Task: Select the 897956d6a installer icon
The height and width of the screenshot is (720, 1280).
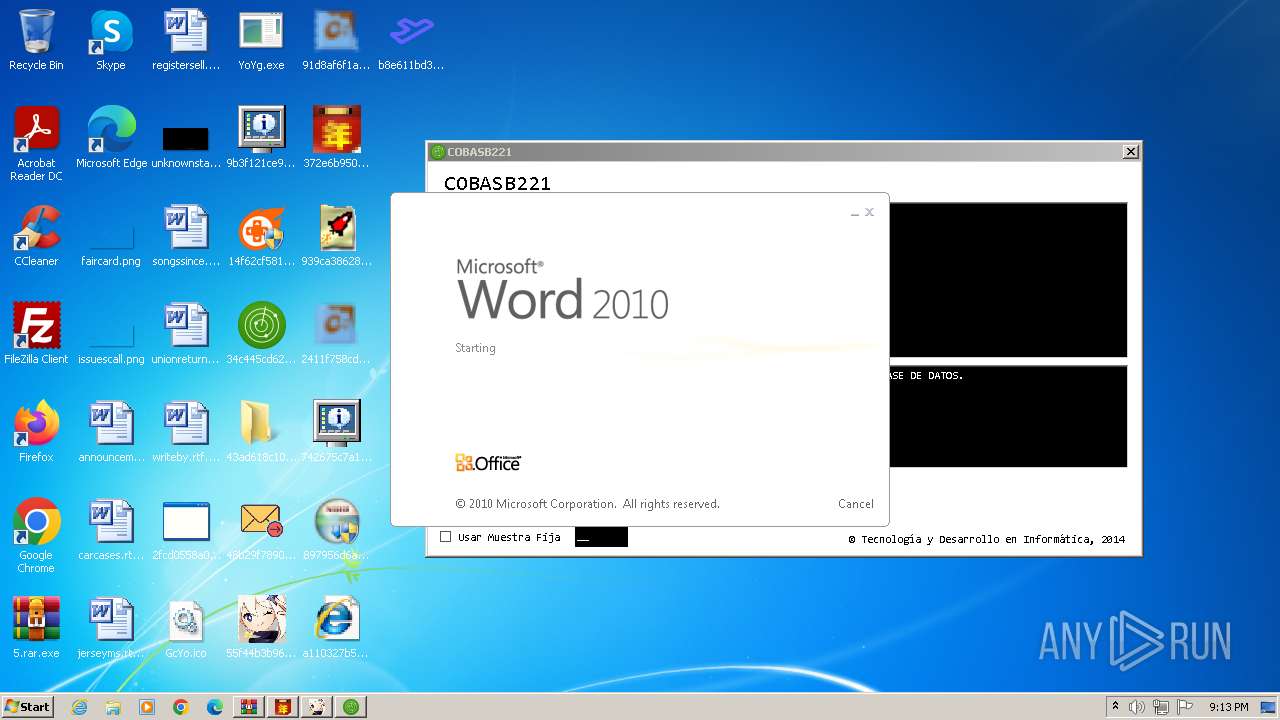Action: (x=336, y=530)
